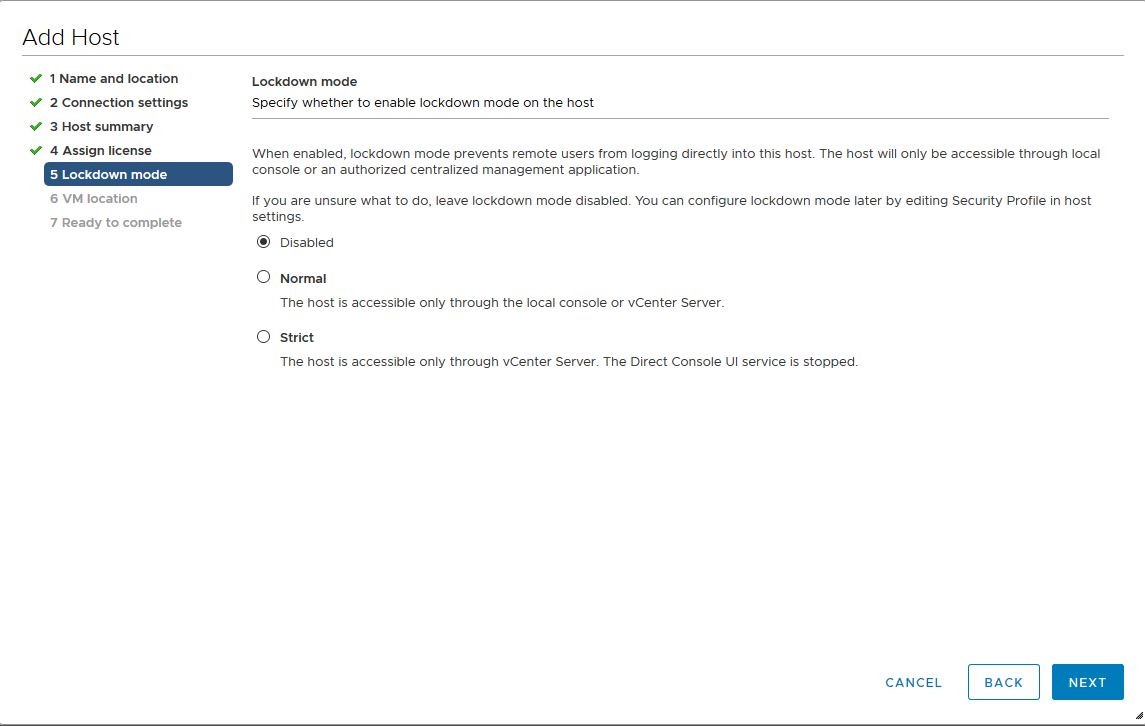Cancel the Add Host wizard
The image size is (1145, 726).
[914, 682]
